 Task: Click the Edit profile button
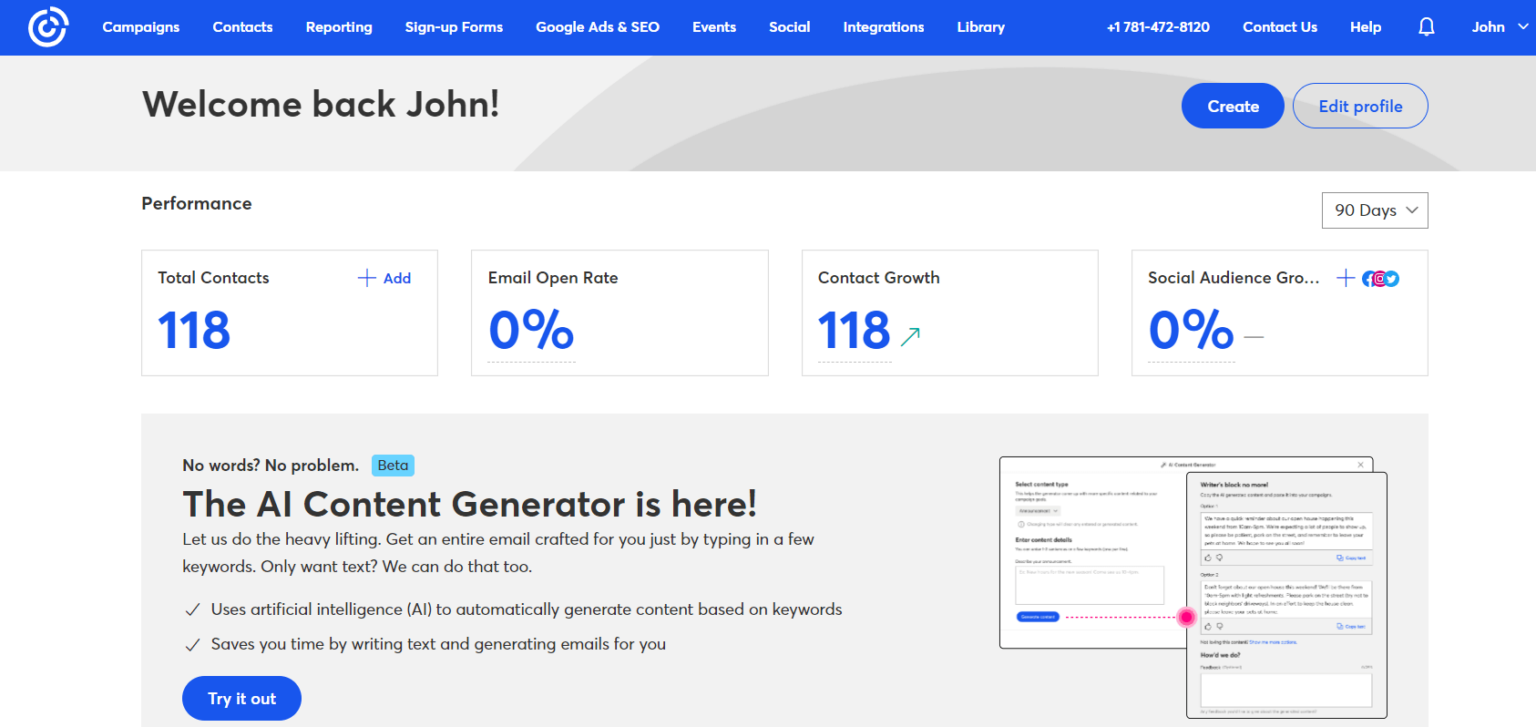(x=1360, y=106)
